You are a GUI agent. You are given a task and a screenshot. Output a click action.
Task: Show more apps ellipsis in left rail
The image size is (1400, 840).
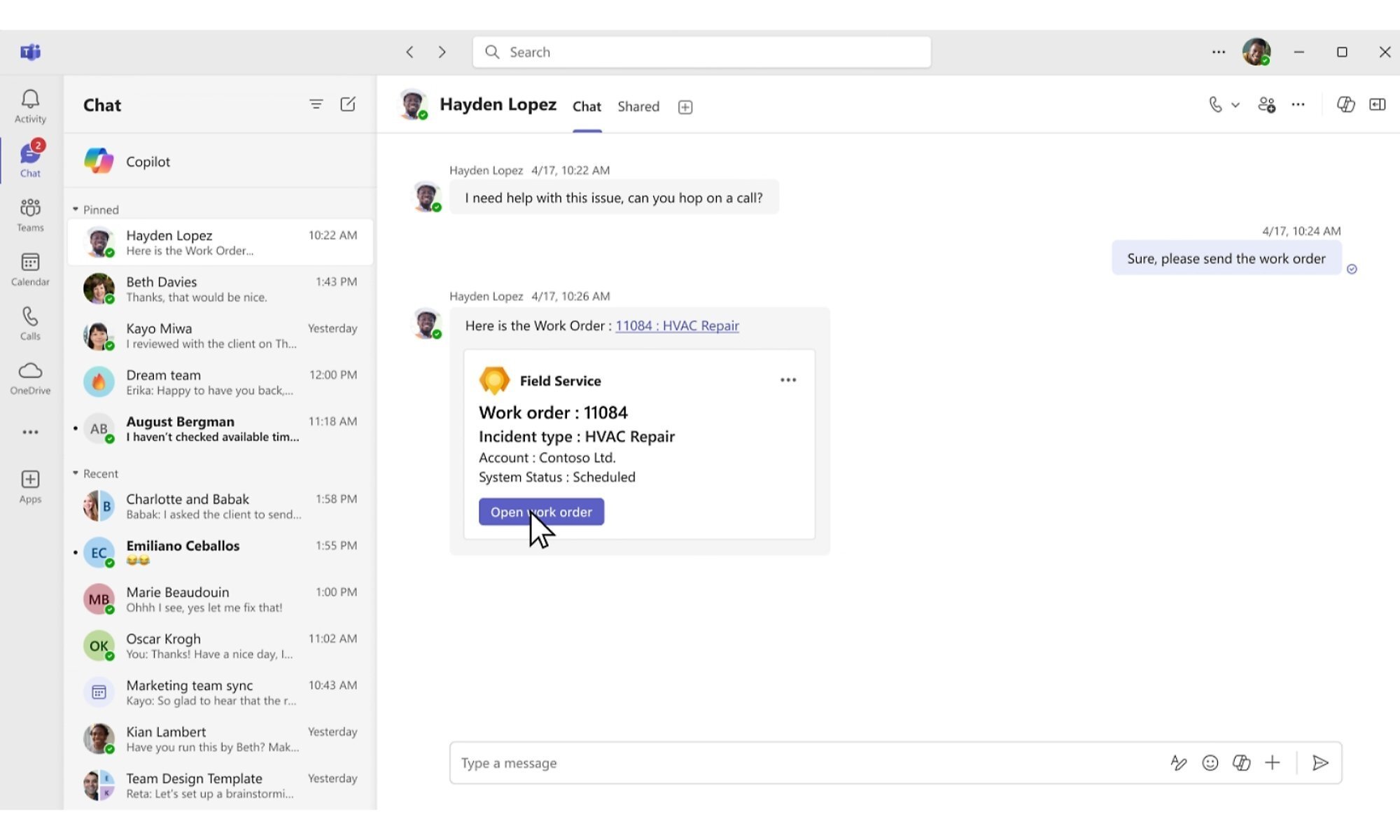click(x=30, y=432)
